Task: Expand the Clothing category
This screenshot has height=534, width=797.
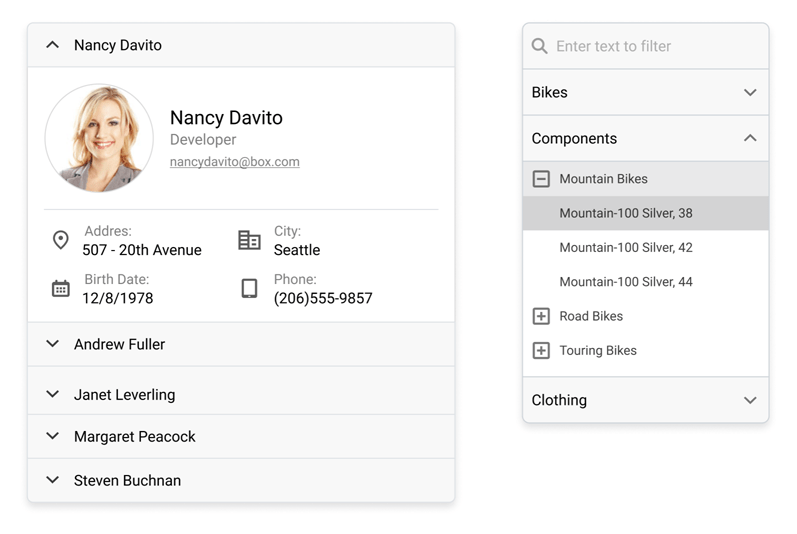Action: (750, 400)
